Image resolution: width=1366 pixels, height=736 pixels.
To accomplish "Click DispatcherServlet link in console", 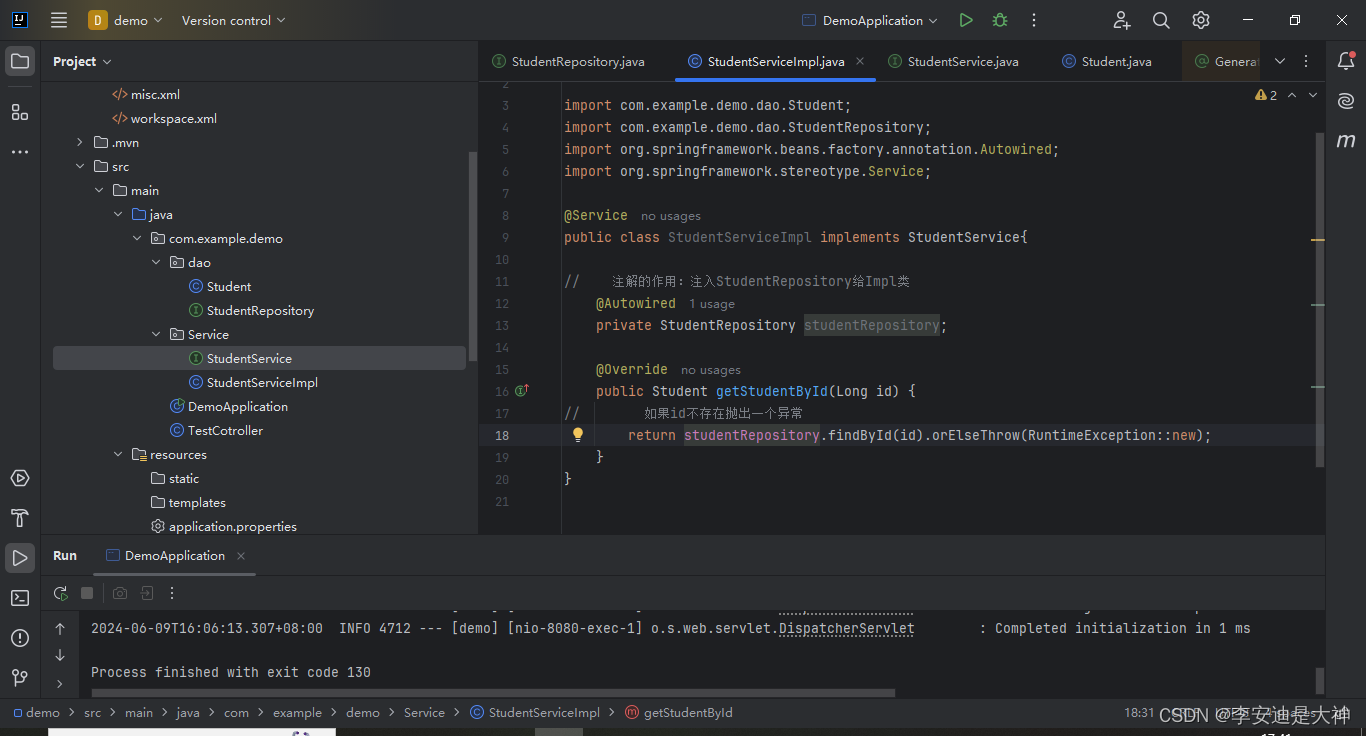I will (x=847, y=629).
